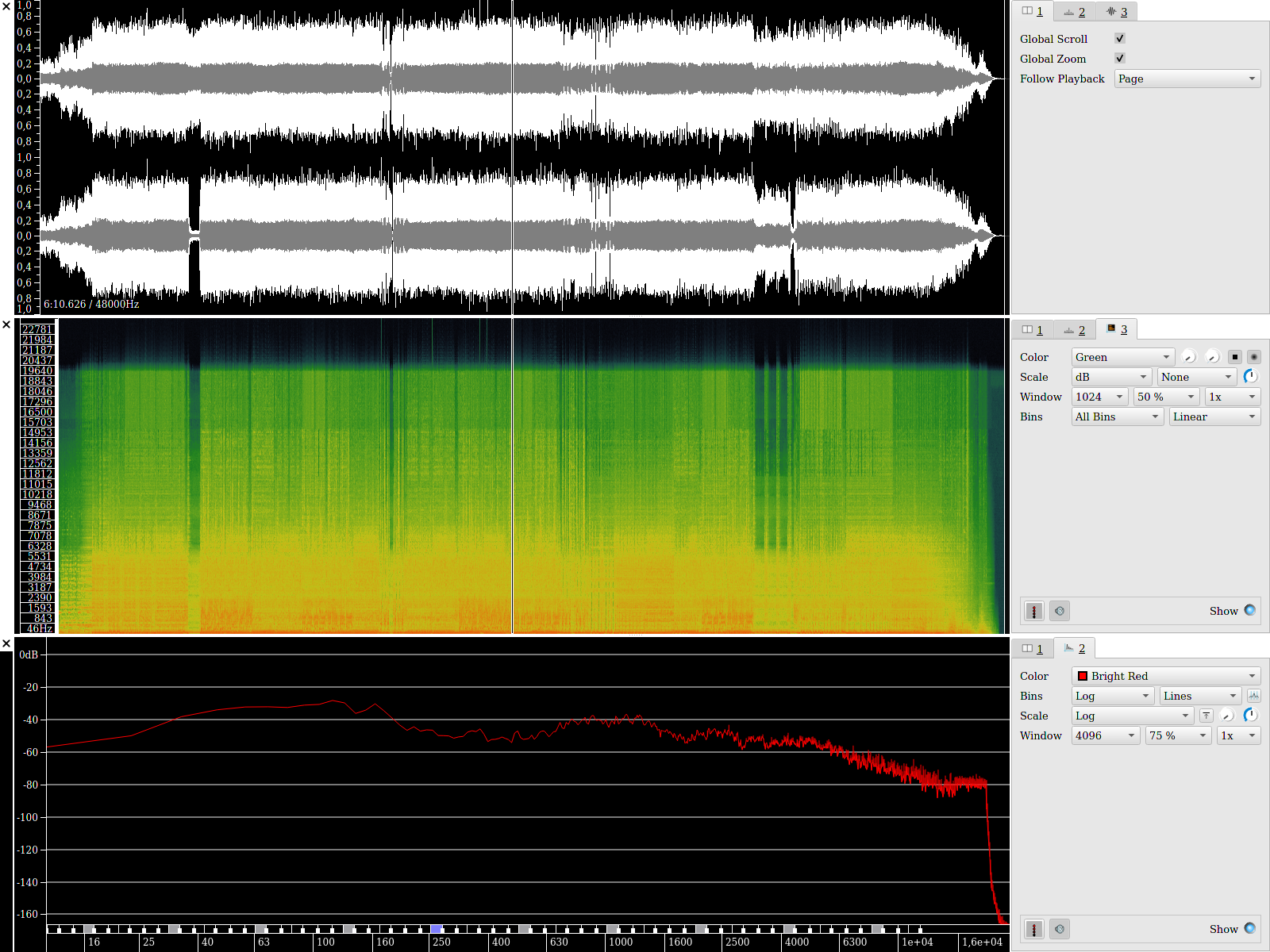Open playback fader button in spectrum panel

tap(1034, 929)
